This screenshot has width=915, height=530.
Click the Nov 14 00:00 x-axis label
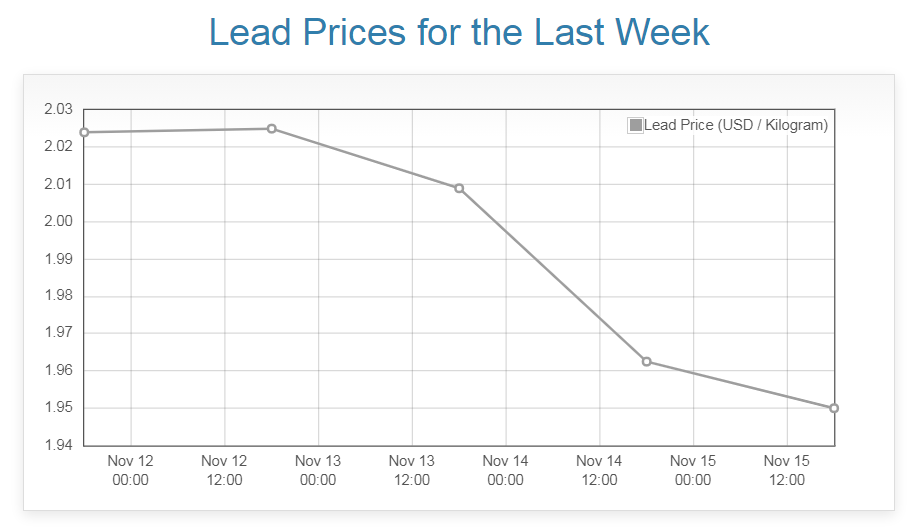[505, 470]
